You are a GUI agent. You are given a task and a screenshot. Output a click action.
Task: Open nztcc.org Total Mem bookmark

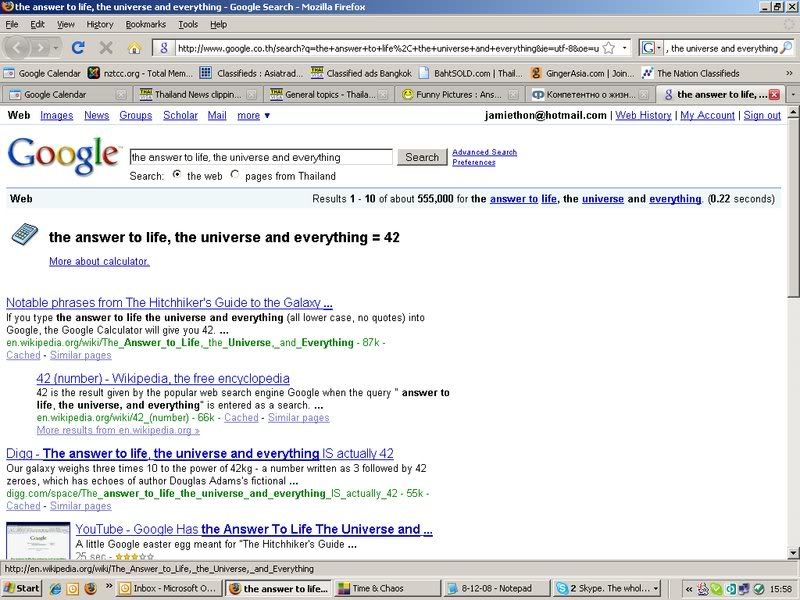click(x=140, y=73)
